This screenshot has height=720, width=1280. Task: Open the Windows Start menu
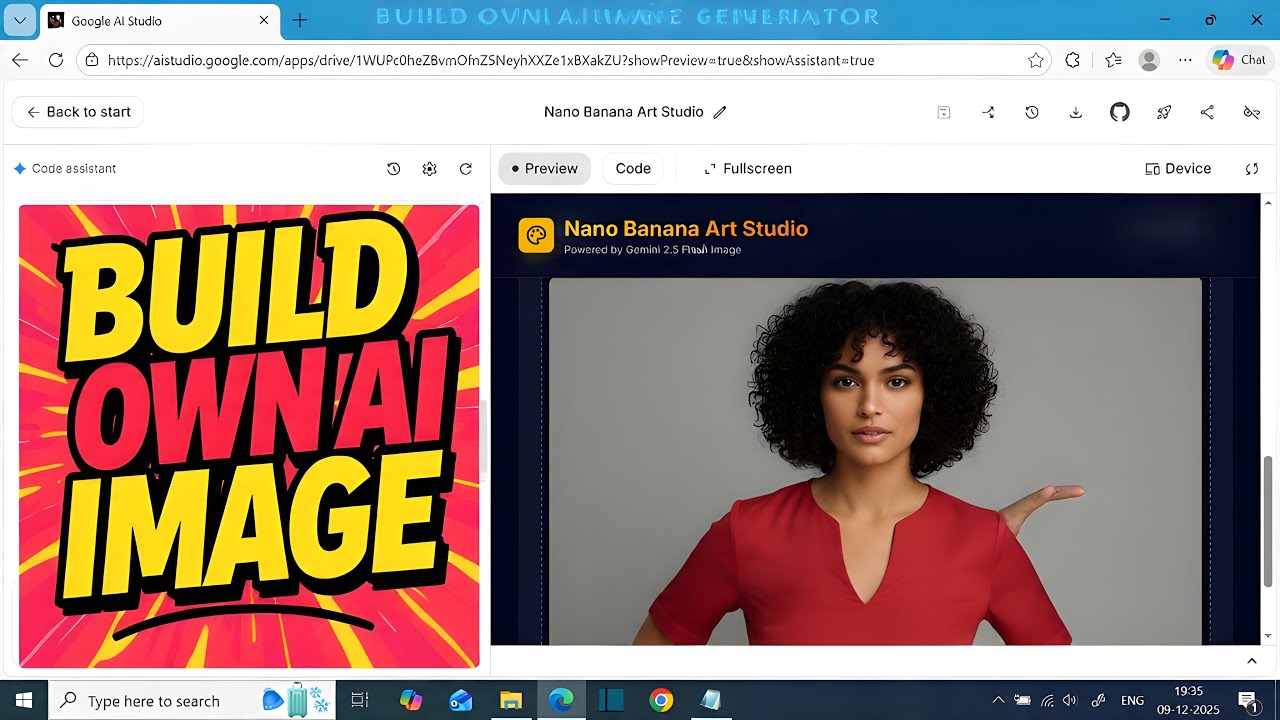(x=24, y=701)
